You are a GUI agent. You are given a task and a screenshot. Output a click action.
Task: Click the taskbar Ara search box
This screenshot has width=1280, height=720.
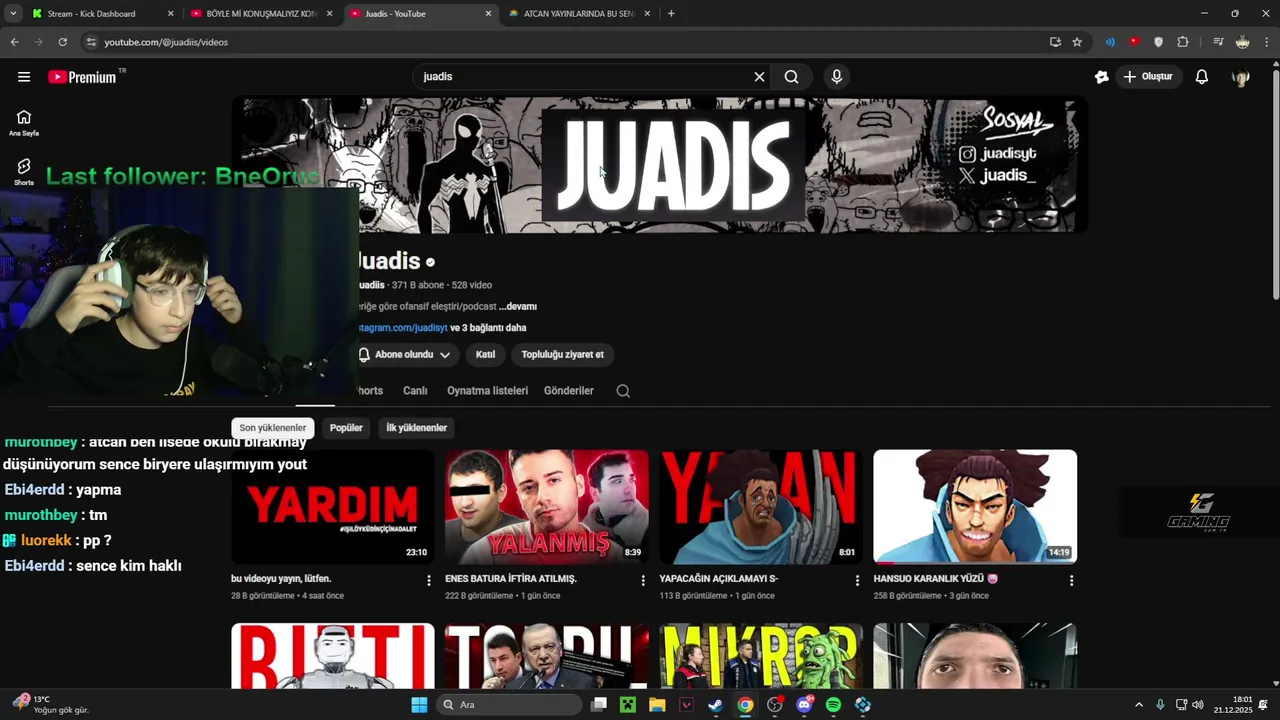tap(509, 705)
